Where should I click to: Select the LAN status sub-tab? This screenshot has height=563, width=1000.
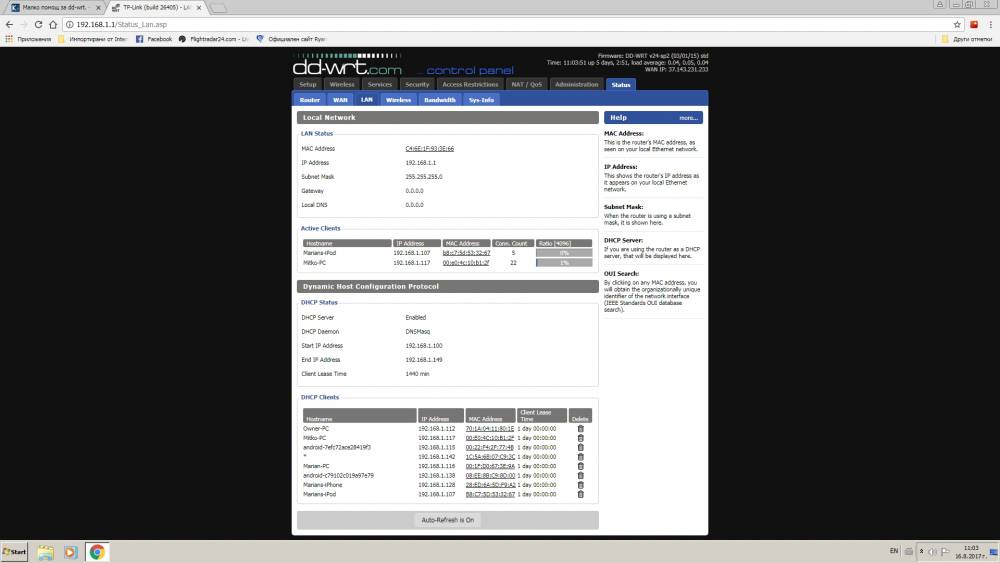(367, 99)
